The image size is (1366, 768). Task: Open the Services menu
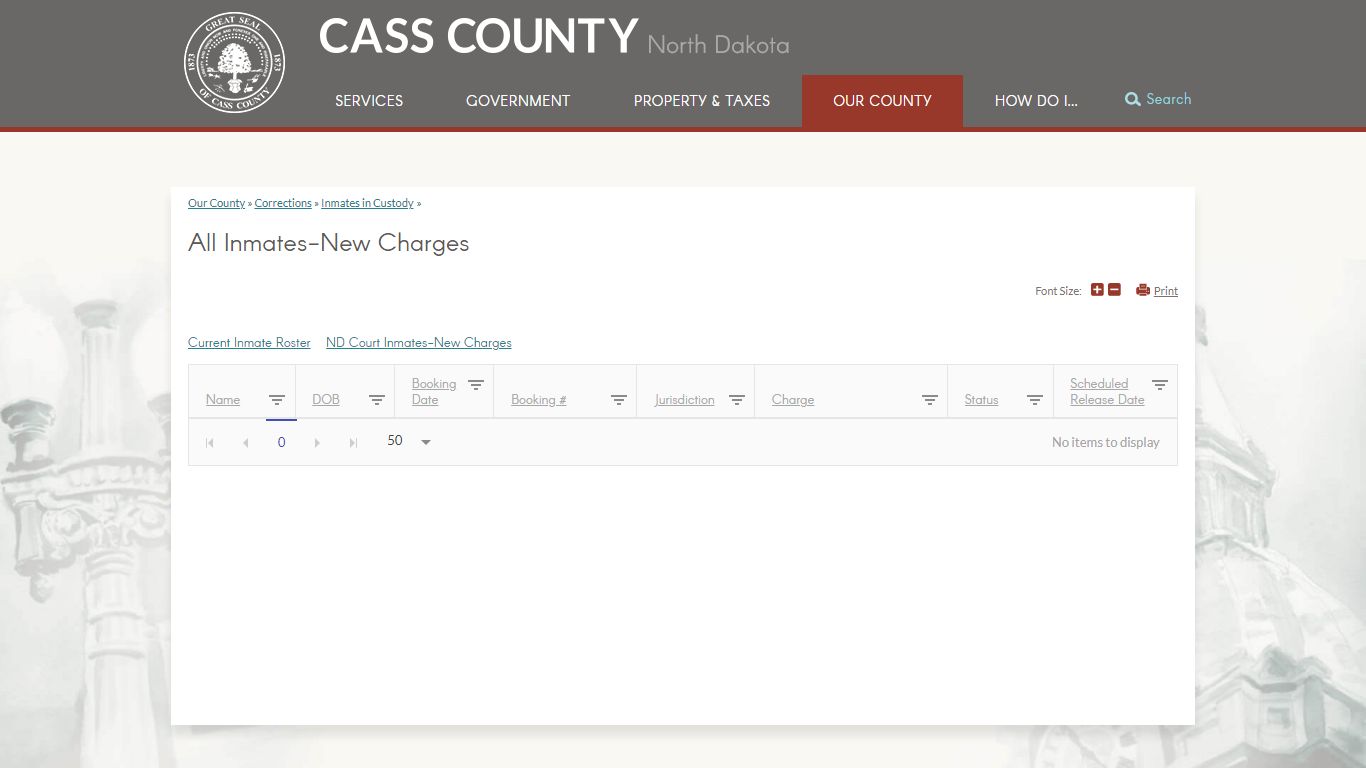coord(369,101)
